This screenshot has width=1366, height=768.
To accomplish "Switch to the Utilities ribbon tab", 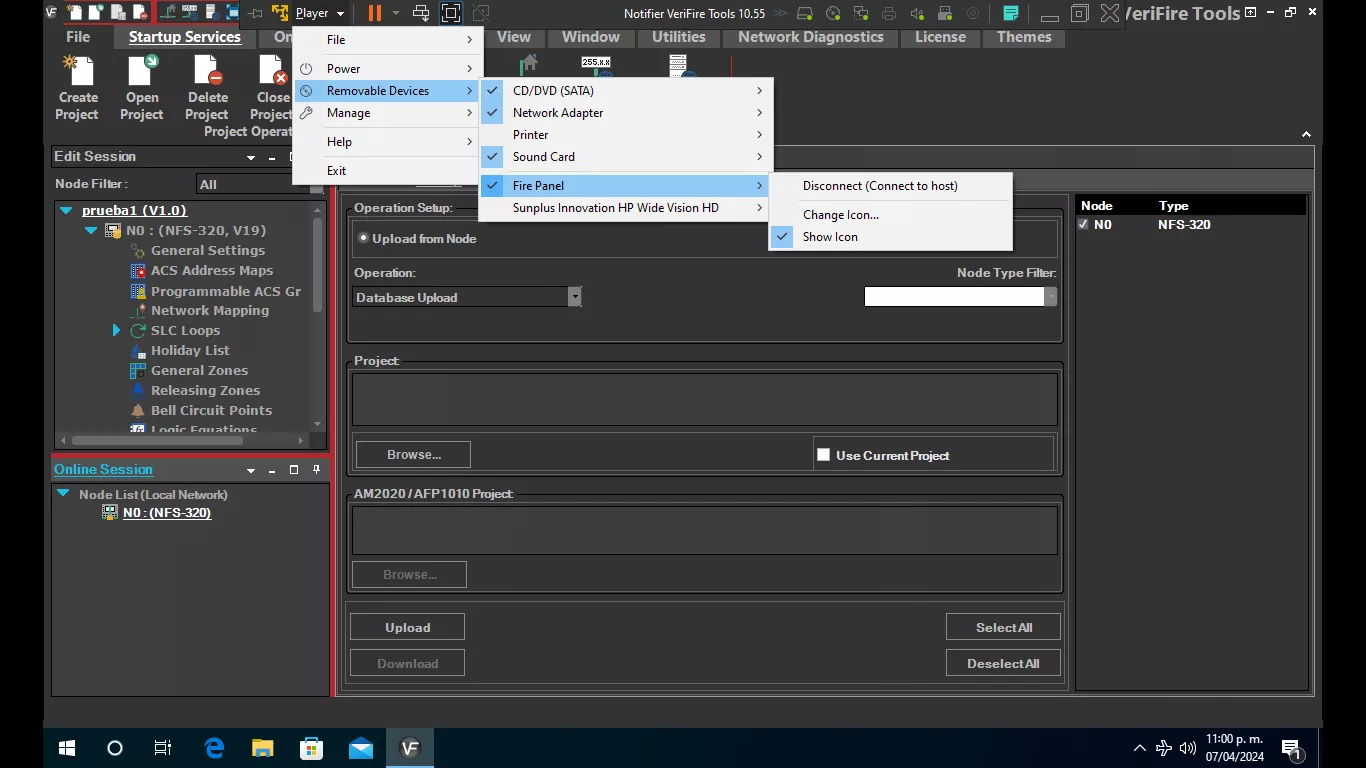I will tap(679, 37).
